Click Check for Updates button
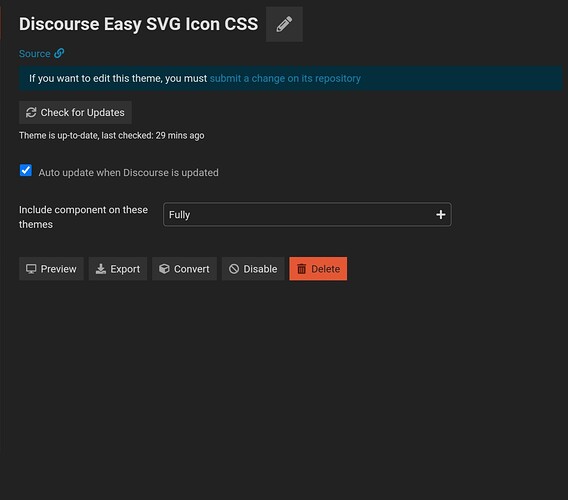This screenshot has width=568, height=500. click(75, 112)
